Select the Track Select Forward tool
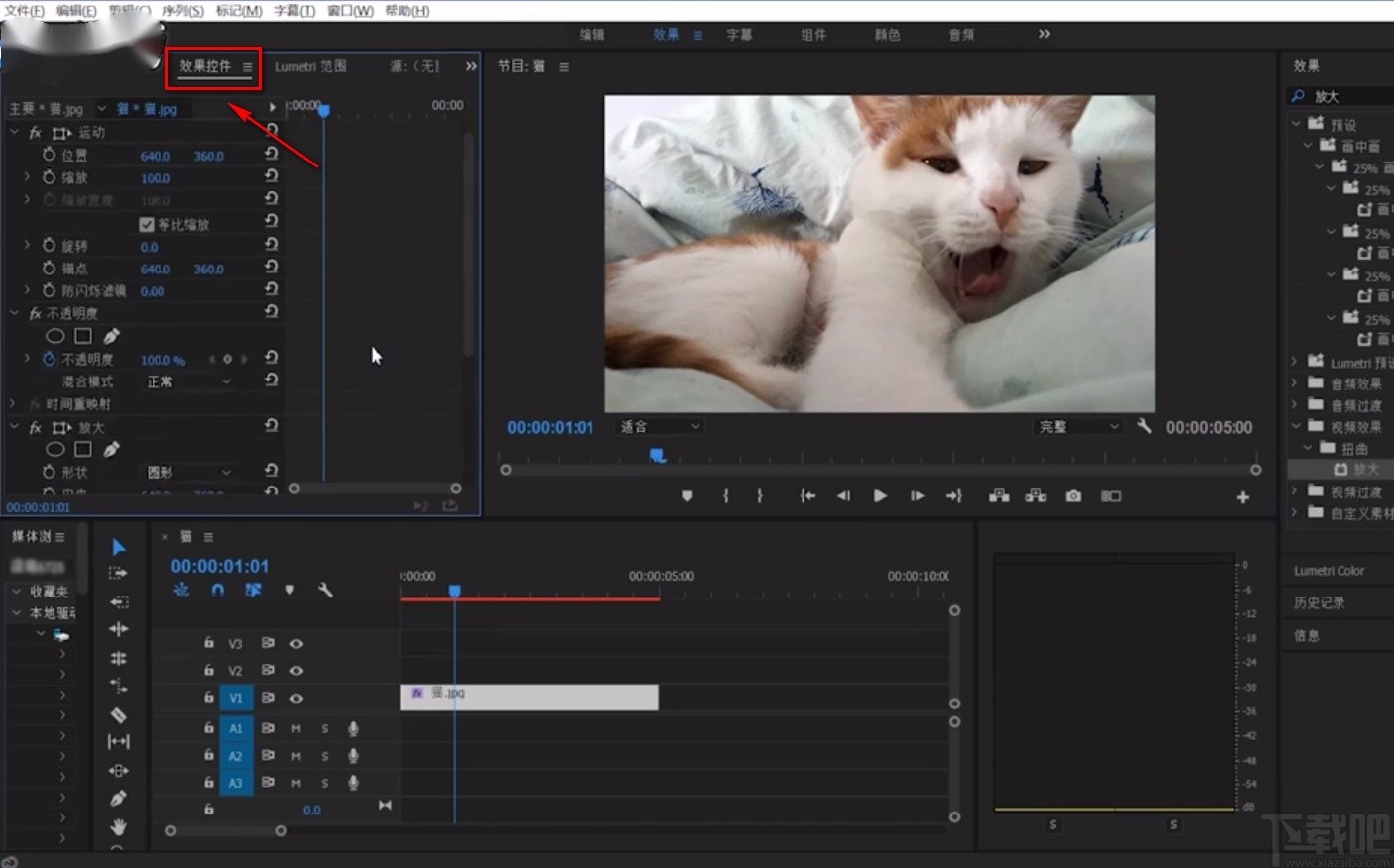Viewport: 1394px width, 868px height. point(118,573)
